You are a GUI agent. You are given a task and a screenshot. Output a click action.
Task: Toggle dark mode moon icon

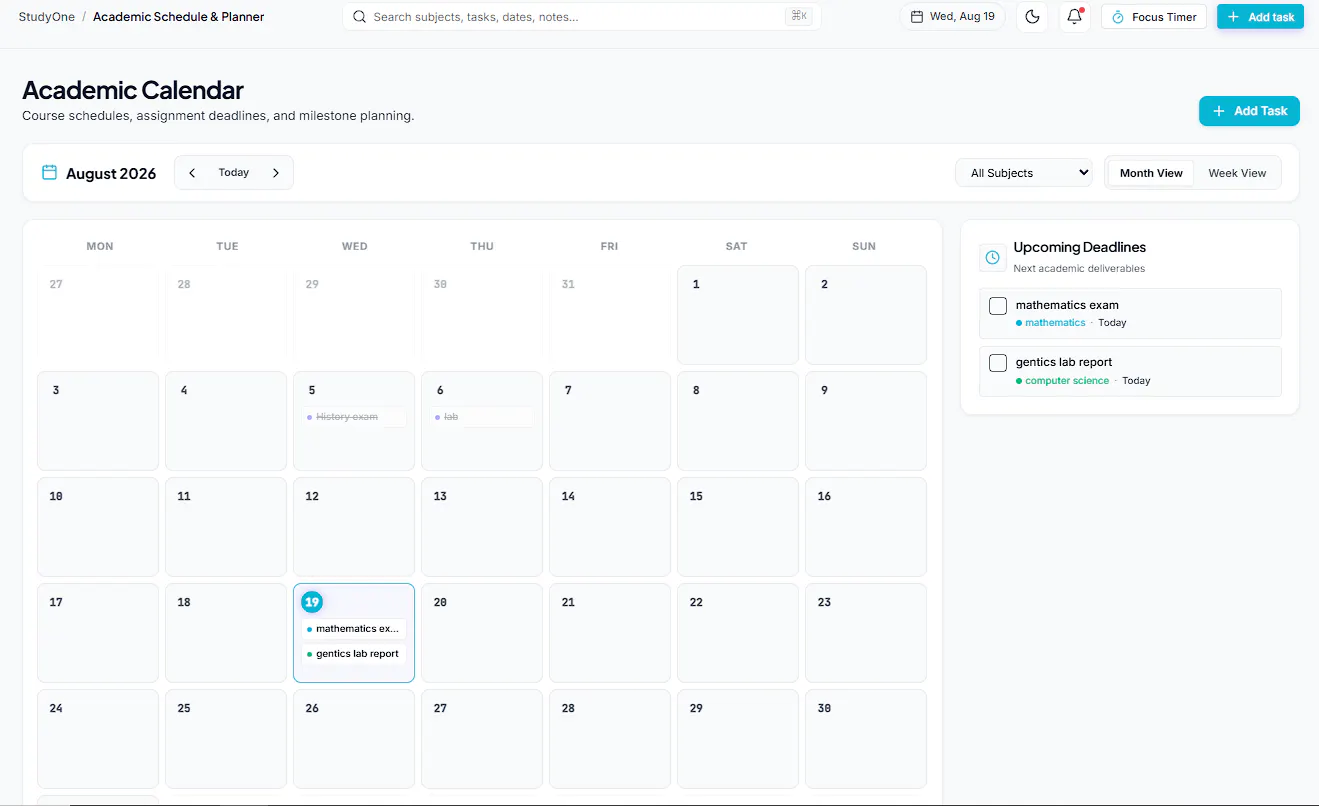pyautogui.click(x=1032, y=17)
